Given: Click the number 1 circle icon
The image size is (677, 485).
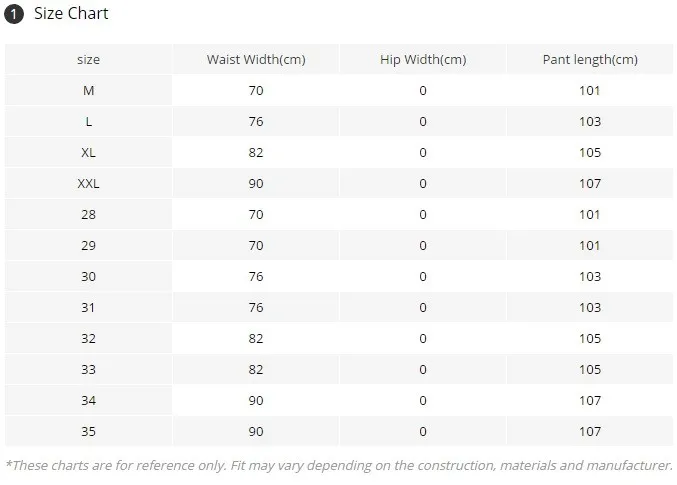Looking at the screenshot, I should click(14, 14).
